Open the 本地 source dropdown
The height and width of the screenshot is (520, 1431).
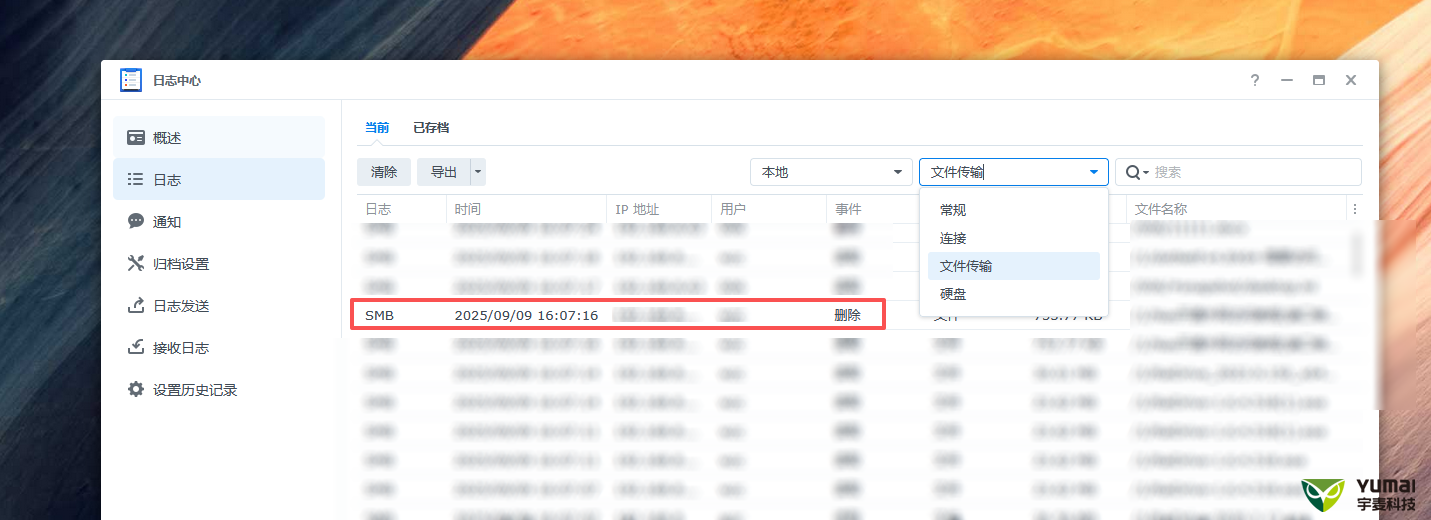coord(831,172)
